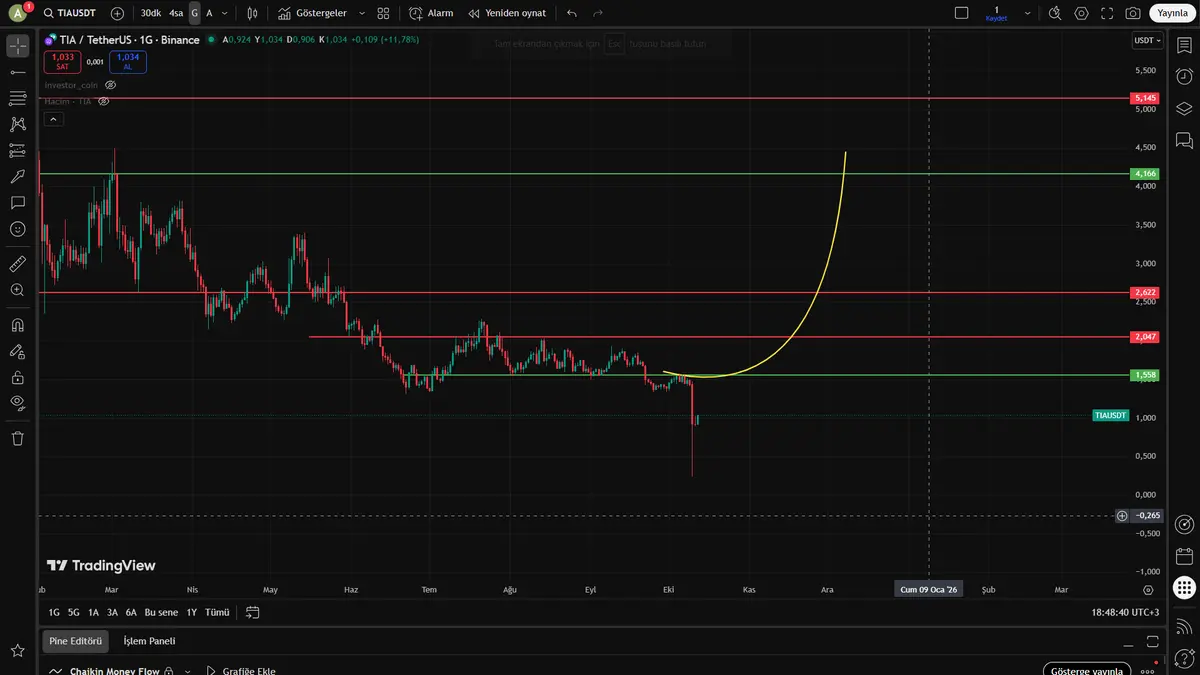
Task: Select the brush drawing tool
Action: (x=17, y=176)
